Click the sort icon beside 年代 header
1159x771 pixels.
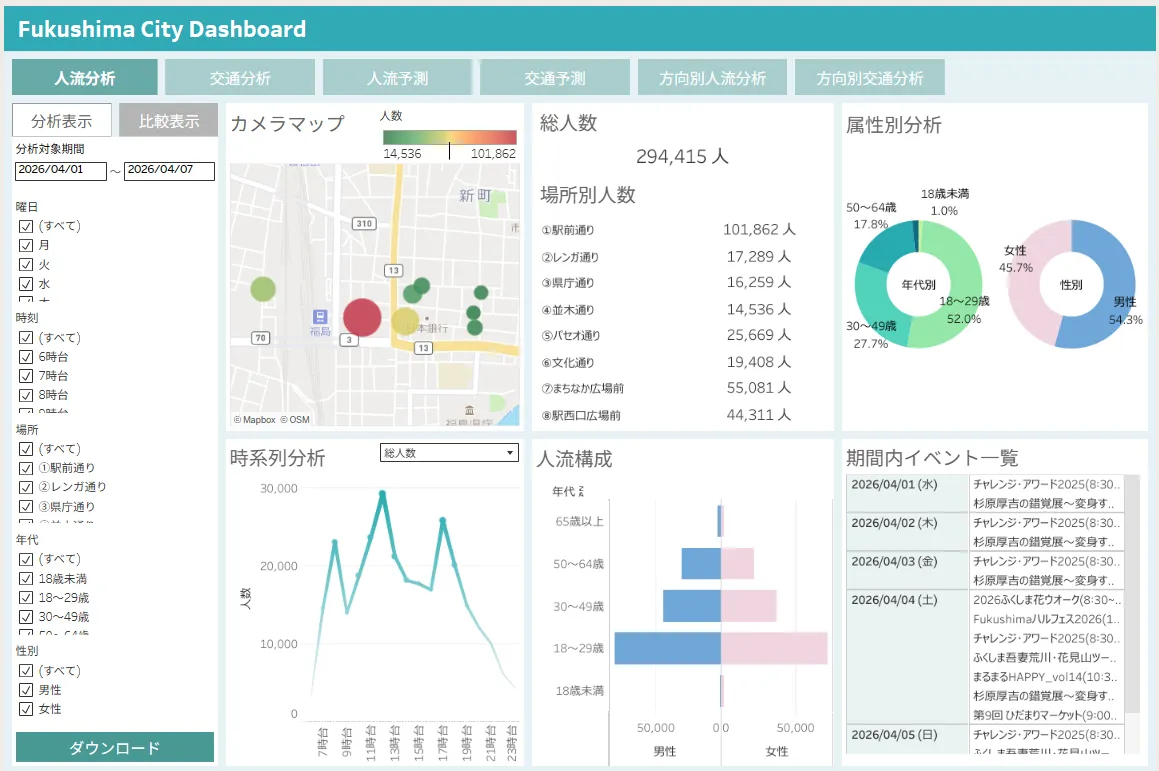click(x=581, y=491)
